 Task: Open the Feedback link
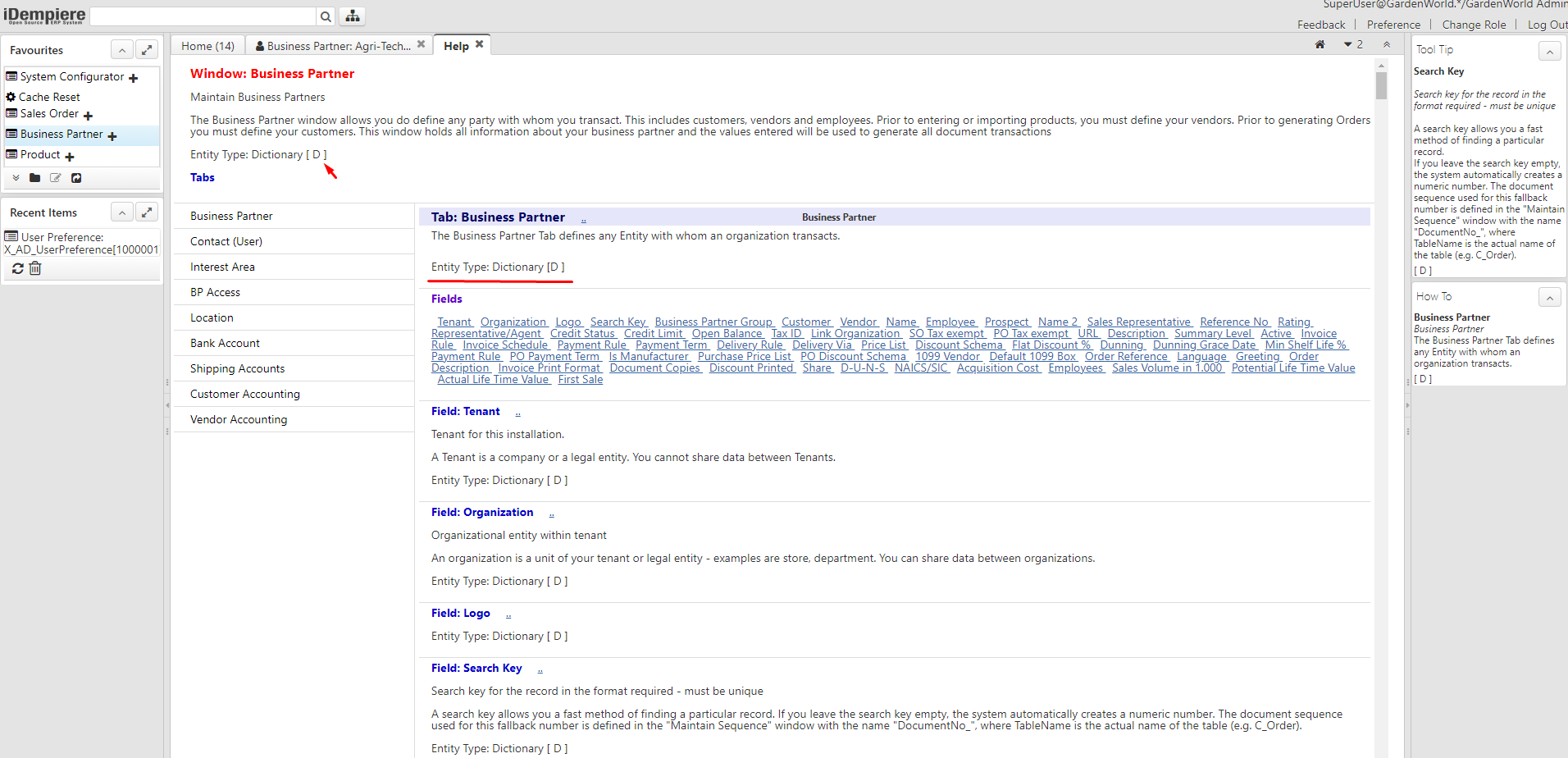[x=1321, y=25]
